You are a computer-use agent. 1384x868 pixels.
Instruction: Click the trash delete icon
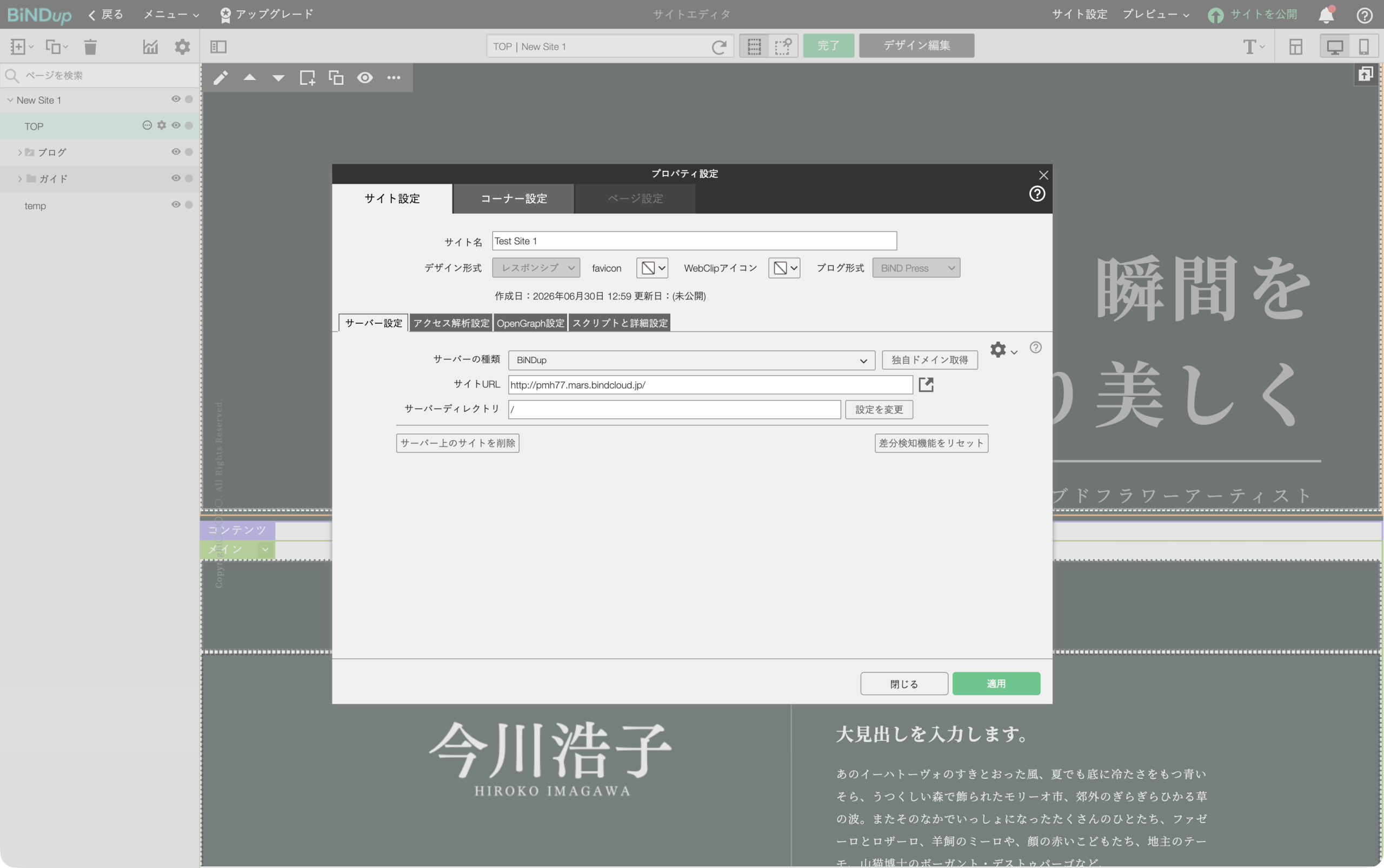[90, 46]
